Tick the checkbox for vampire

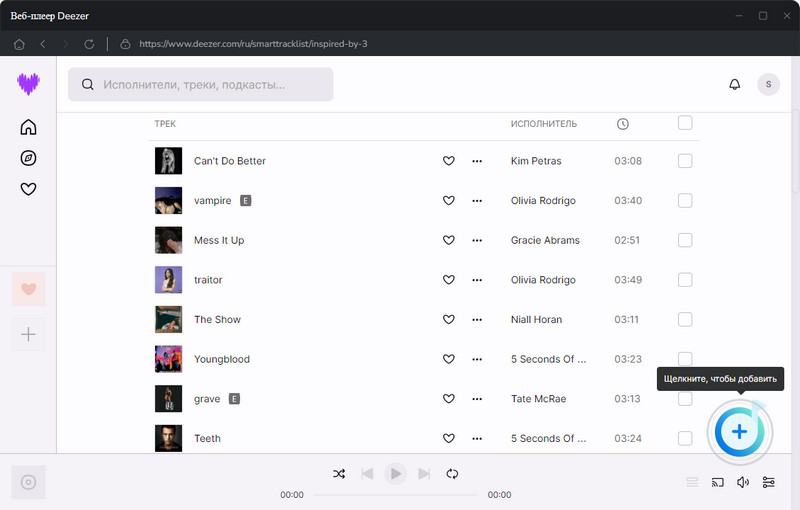tap(685, 200)
